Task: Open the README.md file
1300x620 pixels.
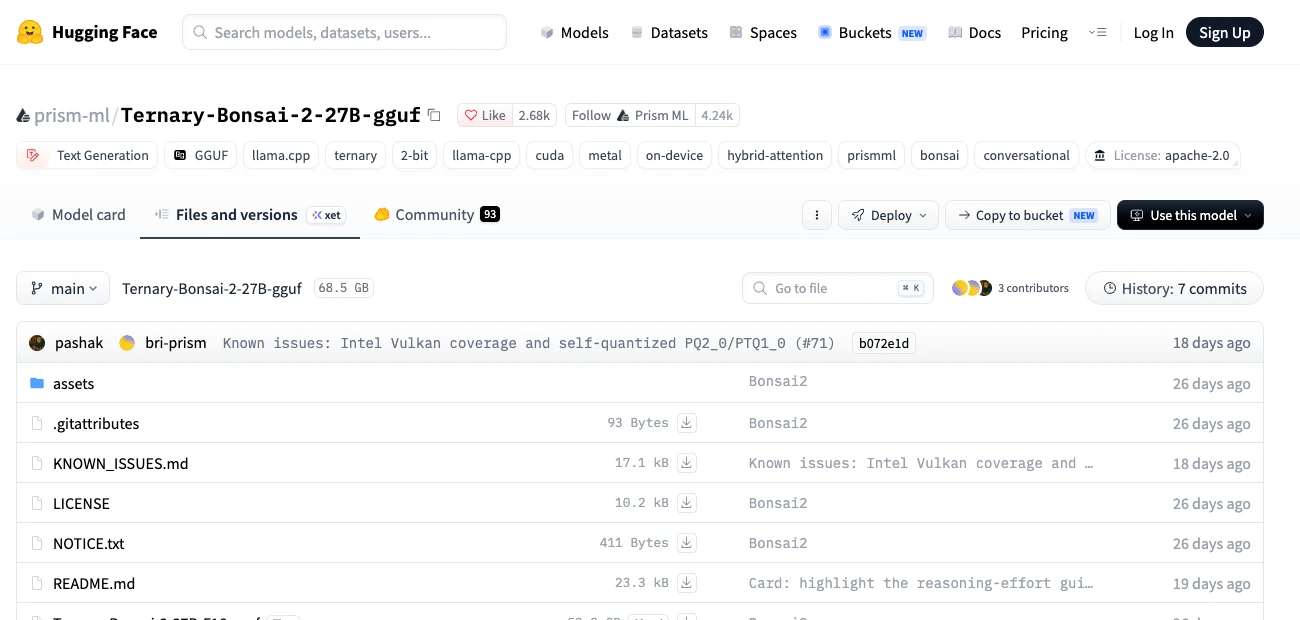Action: [x=94, y=583]
